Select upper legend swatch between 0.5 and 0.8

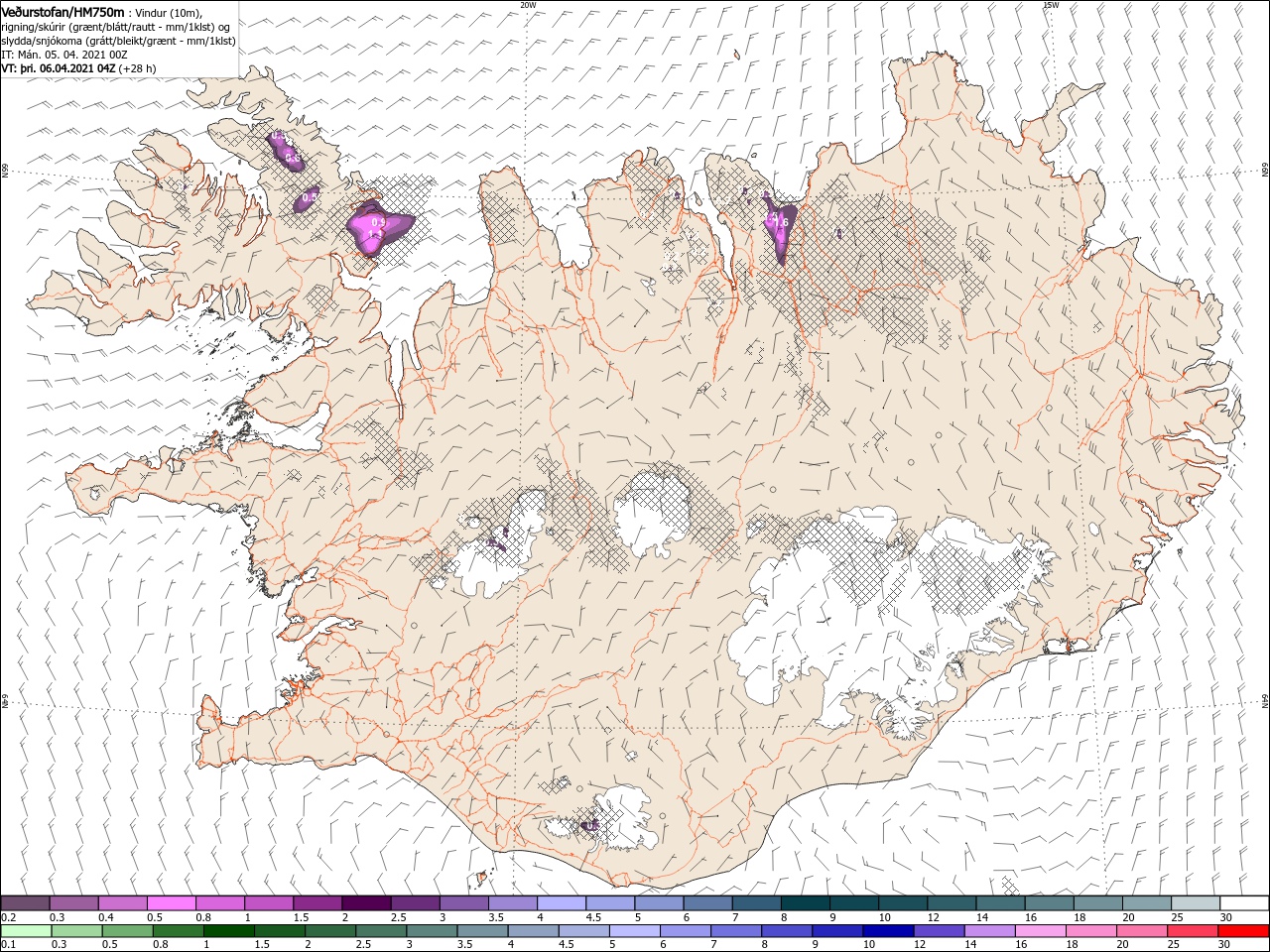click(x=172, y=902)
